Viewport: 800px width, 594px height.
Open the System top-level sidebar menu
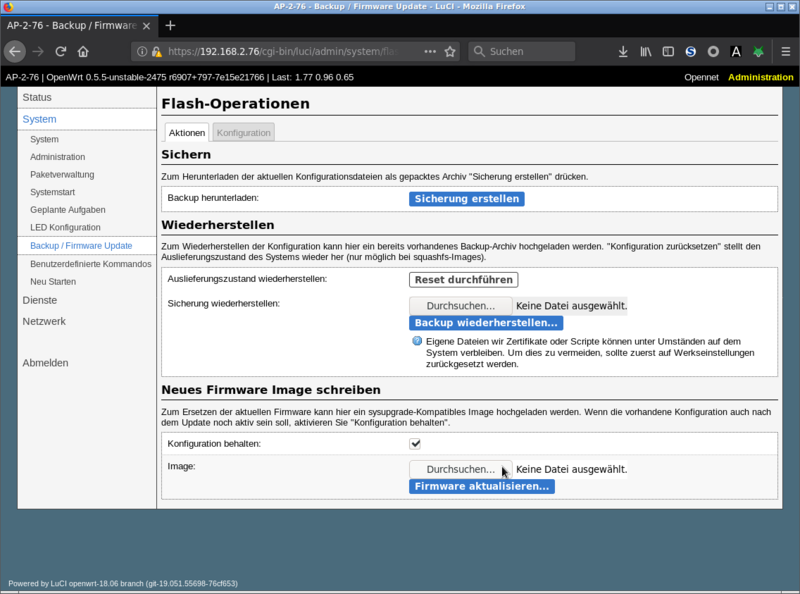[39, 119]
